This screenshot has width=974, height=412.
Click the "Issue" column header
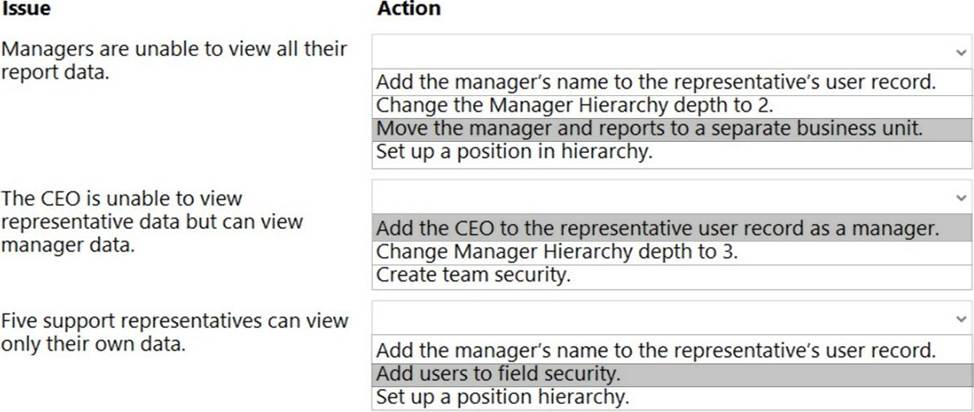point(25,9)
